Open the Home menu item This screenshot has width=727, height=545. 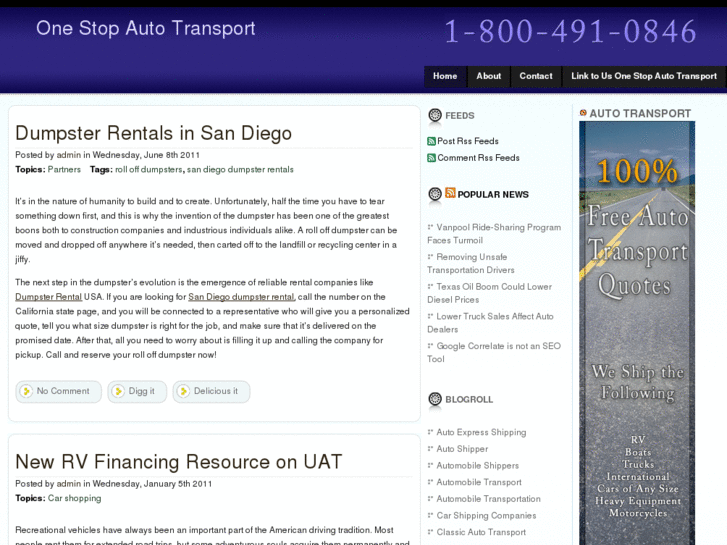click(445, 76)
